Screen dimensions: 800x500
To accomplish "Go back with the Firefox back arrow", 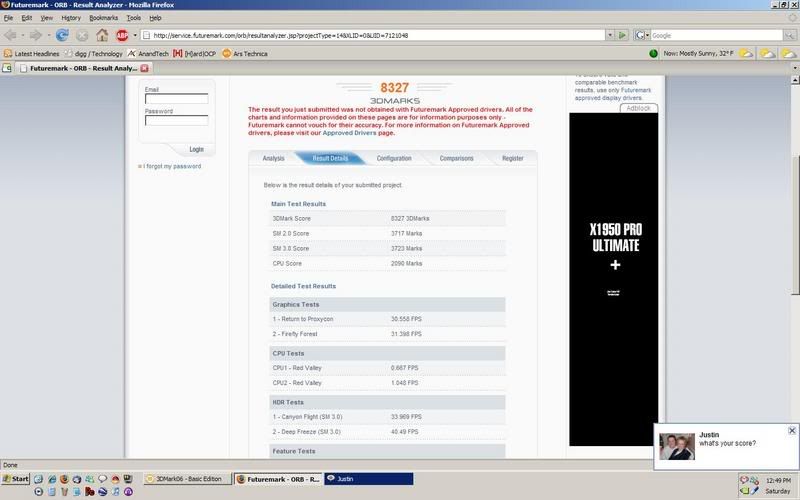I will pos(10,35).
